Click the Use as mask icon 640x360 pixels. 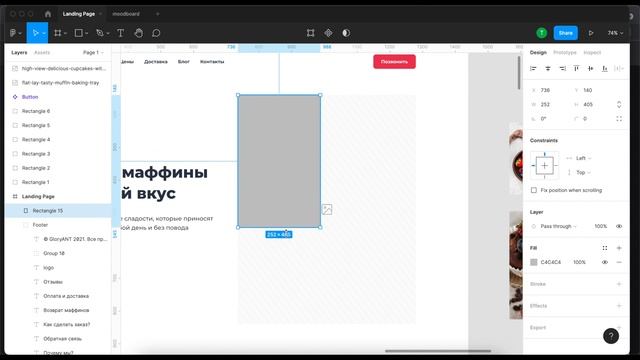tap(346, 33)
